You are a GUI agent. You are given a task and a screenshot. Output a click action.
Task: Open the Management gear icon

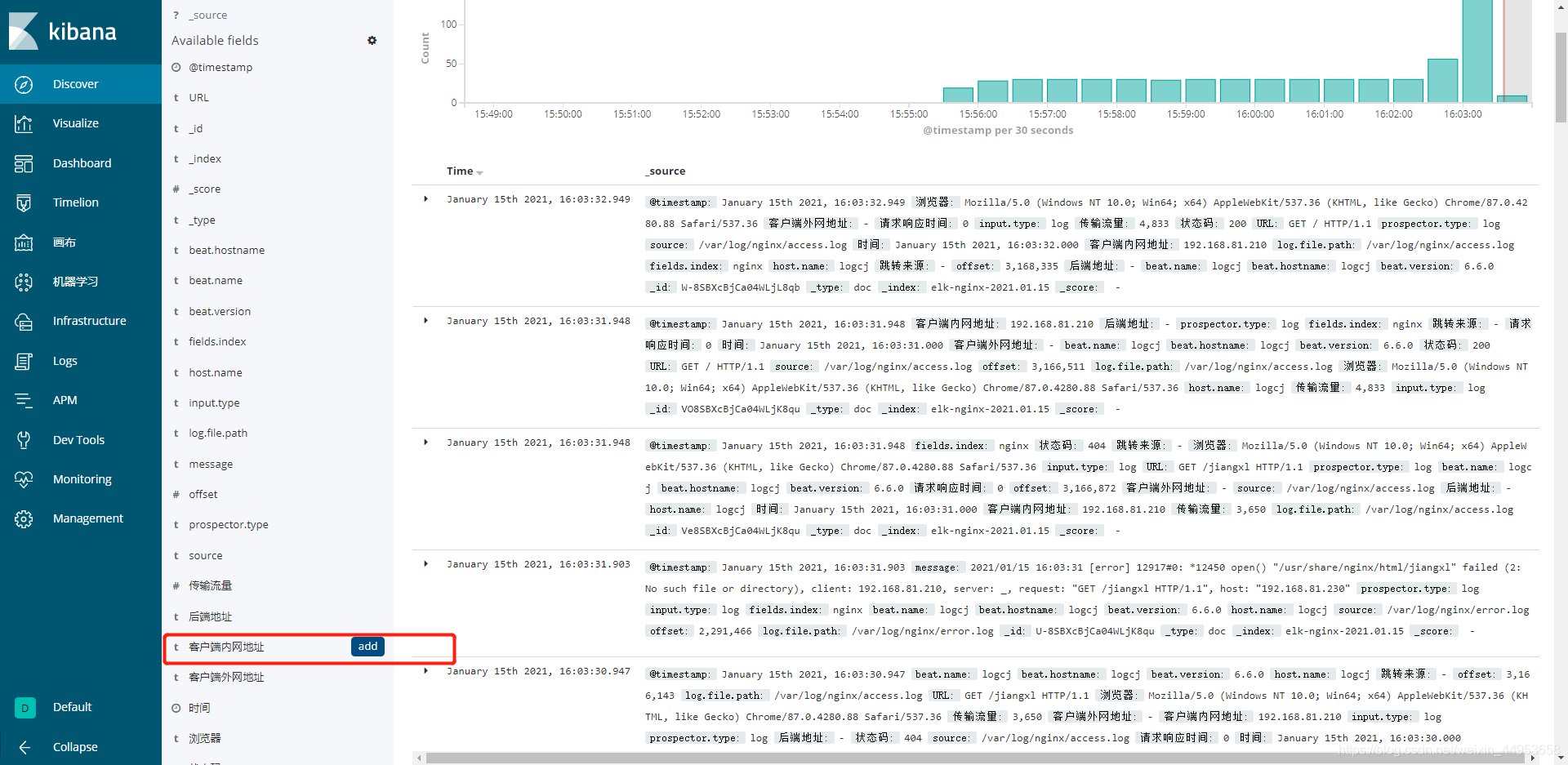(24, 518)
